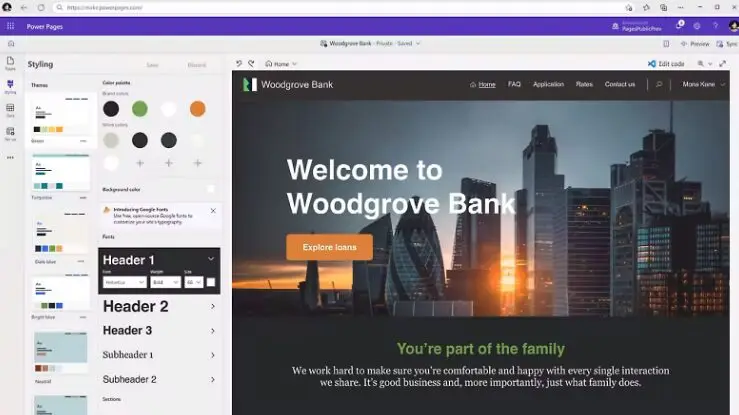Go to home icon below app launcher
Image resolution: width=739 pixels, height=415 pixels.
pyautogui.click(x=11, y=43)
